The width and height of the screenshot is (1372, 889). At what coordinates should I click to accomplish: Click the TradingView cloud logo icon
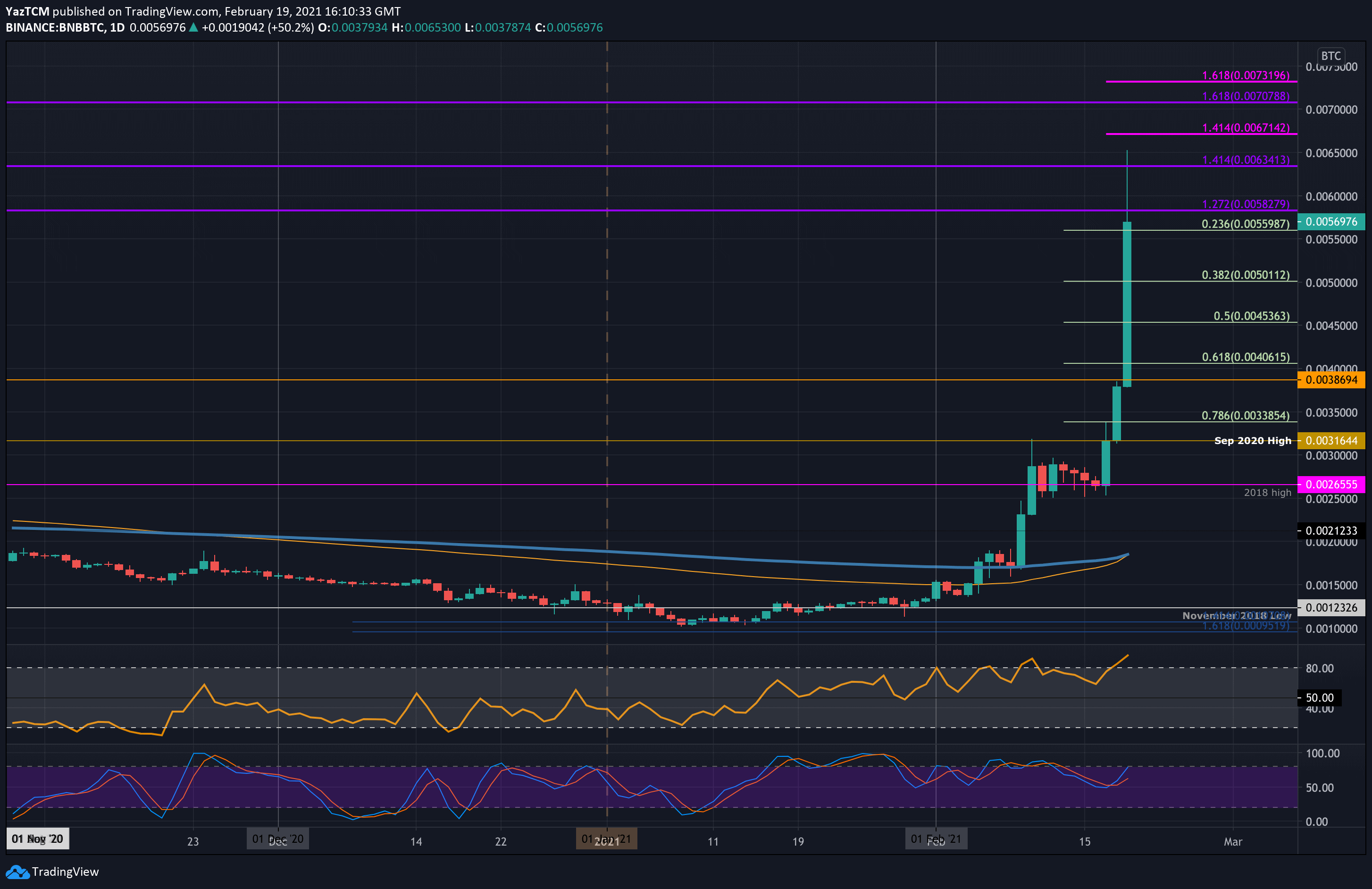tap(17, 872)
